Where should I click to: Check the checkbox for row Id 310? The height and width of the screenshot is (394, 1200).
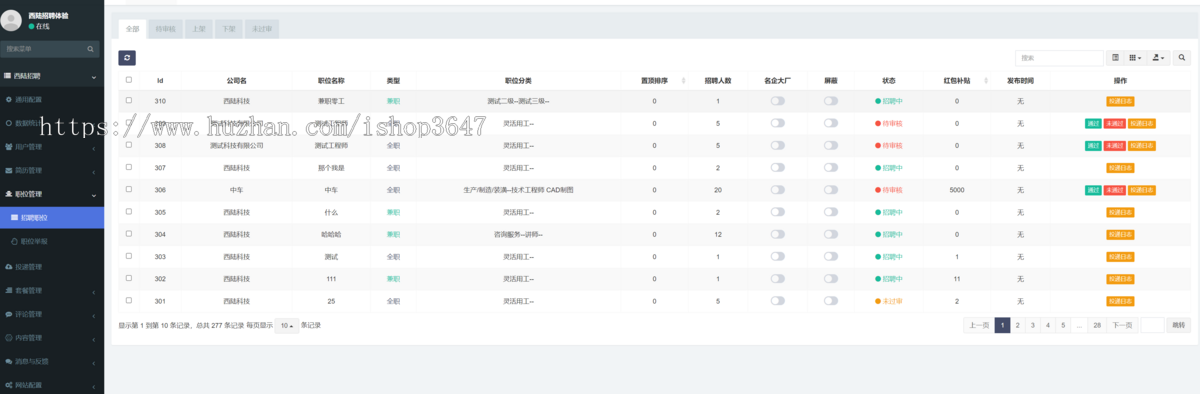pyautogui.click(x=128, y=100)
